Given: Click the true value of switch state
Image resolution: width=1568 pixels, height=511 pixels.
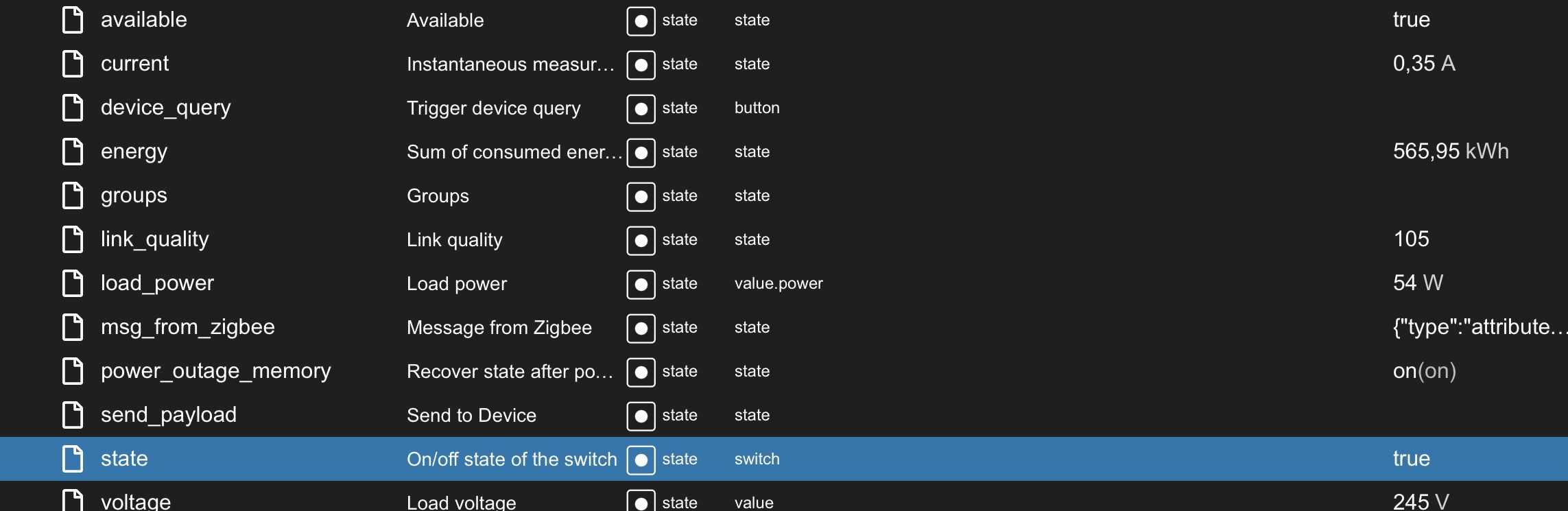Looking at the screenshot, I should 1411,459.
